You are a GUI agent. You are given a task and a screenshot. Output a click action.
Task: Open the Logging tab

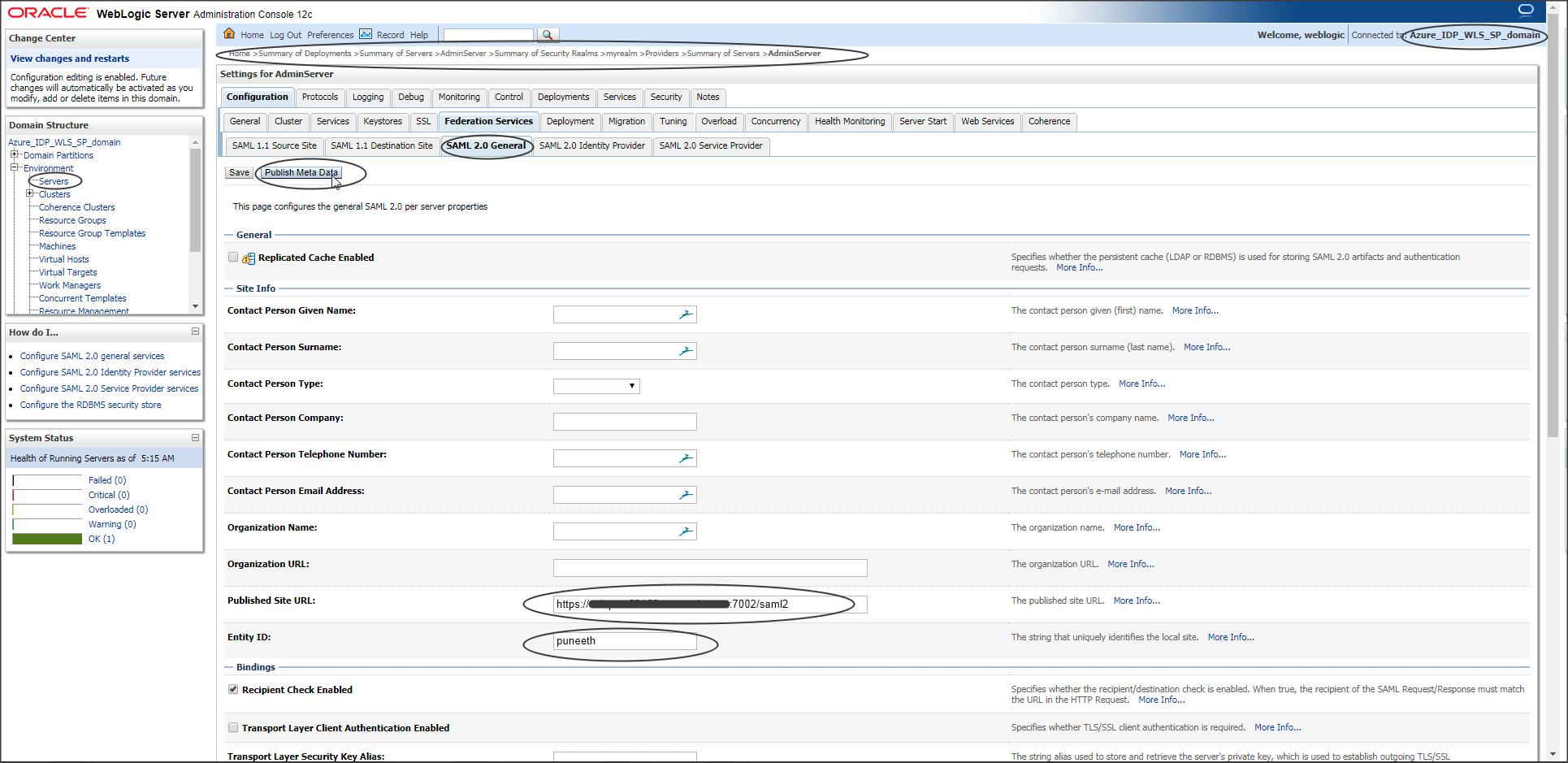tap(368, 98)
